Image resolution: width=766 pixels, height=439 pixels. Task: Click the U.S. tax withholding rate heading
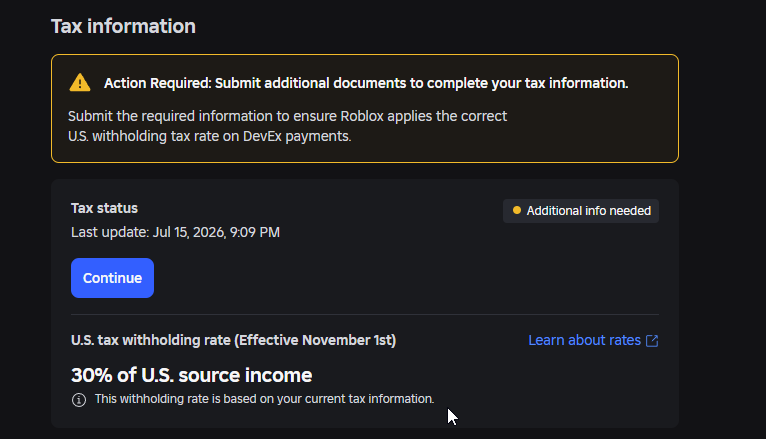point(234,340)
